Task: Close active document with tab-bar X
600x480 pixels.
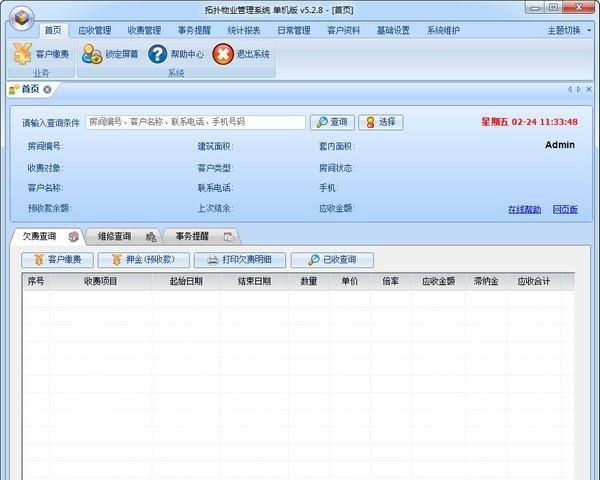Action: [589, 89]
